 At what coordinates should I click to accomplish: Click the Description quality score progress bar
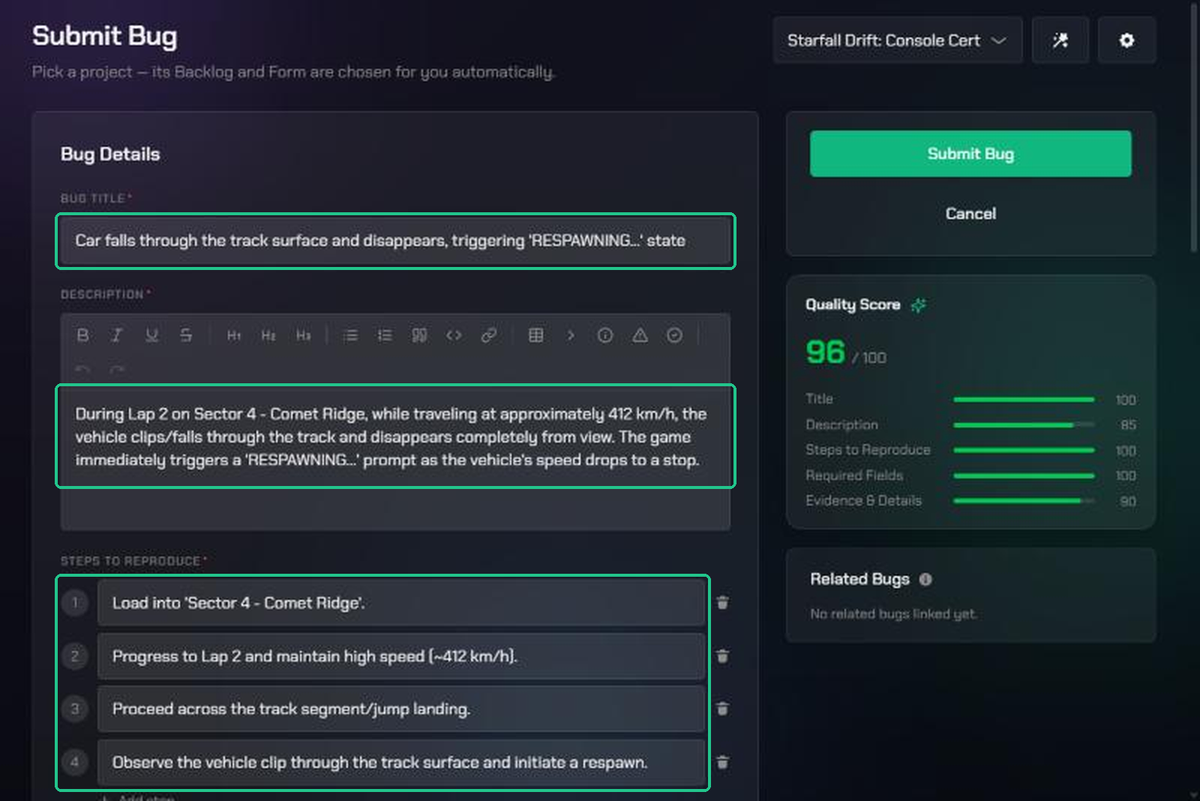tap(1024, 425)
